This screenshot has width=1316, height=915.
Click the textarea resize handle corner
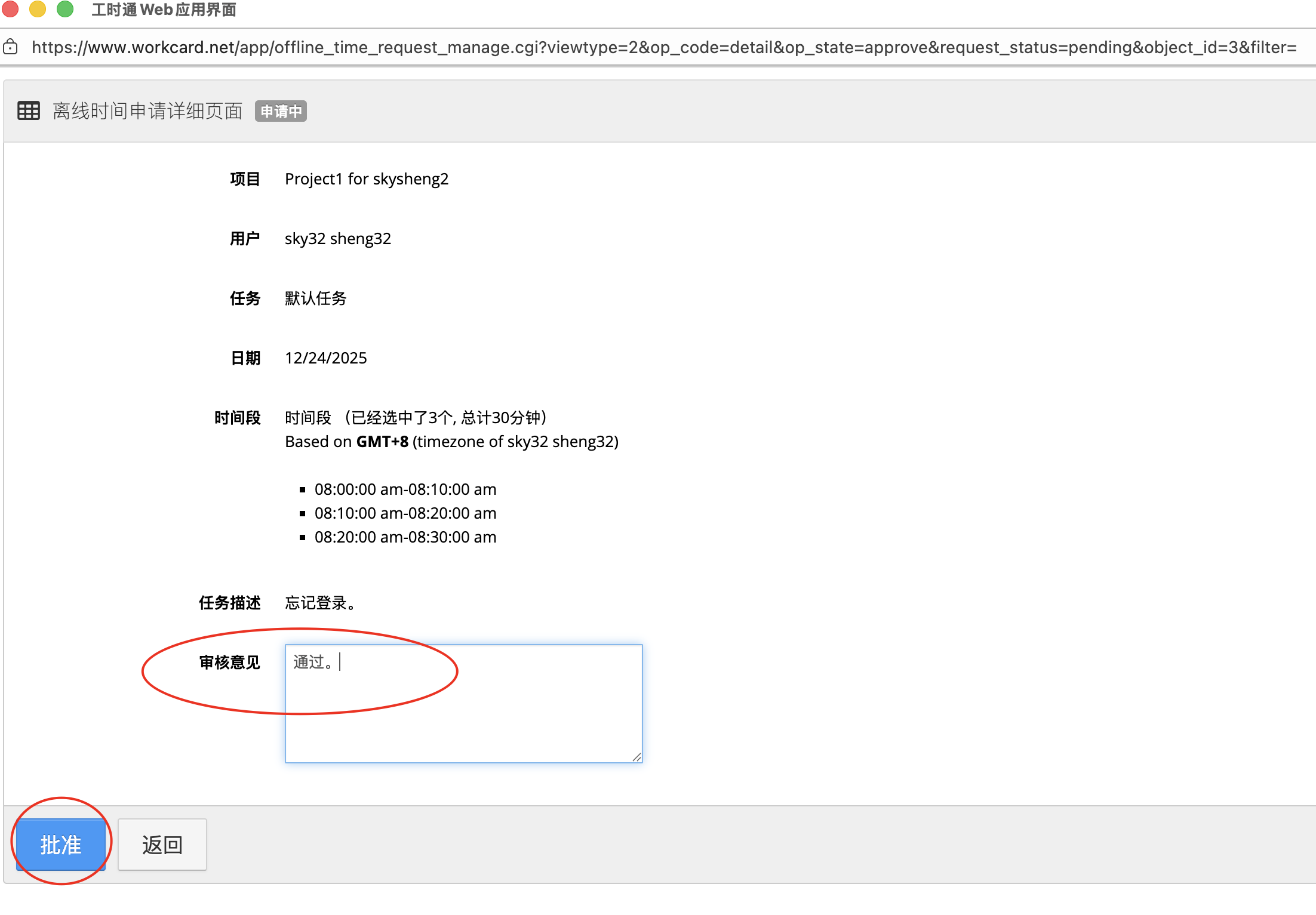click(x=637, y=757)
